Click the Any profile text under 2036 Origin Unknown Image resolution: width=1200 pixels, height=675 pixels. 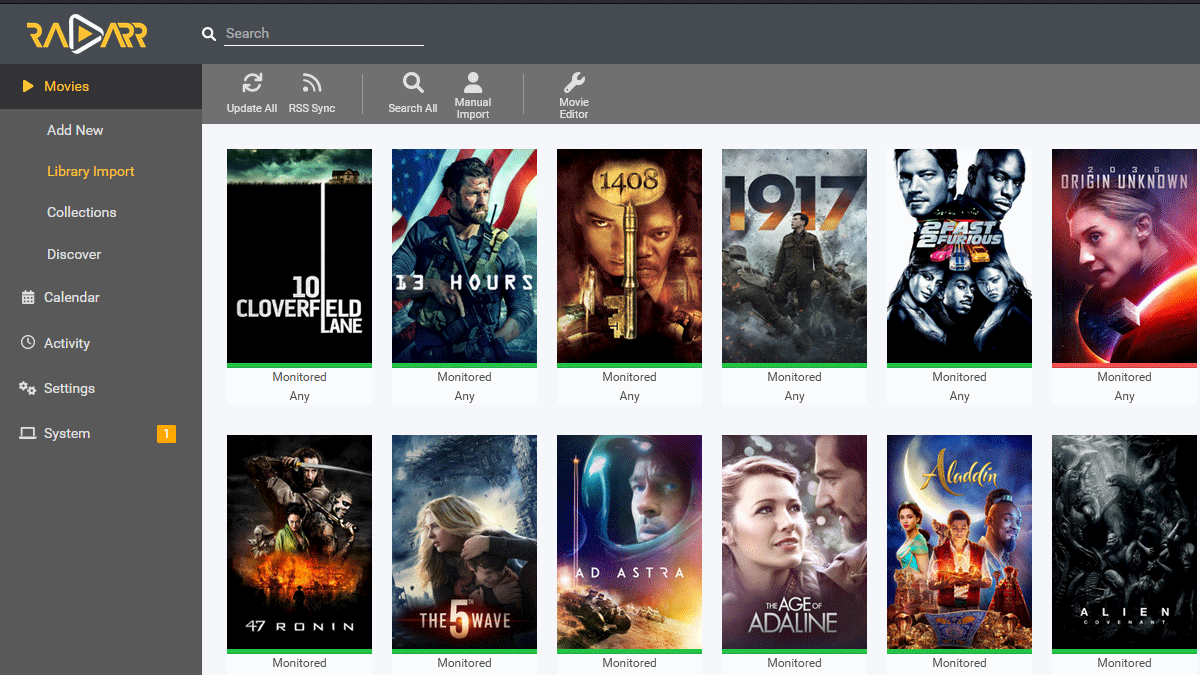(1124, 396)
